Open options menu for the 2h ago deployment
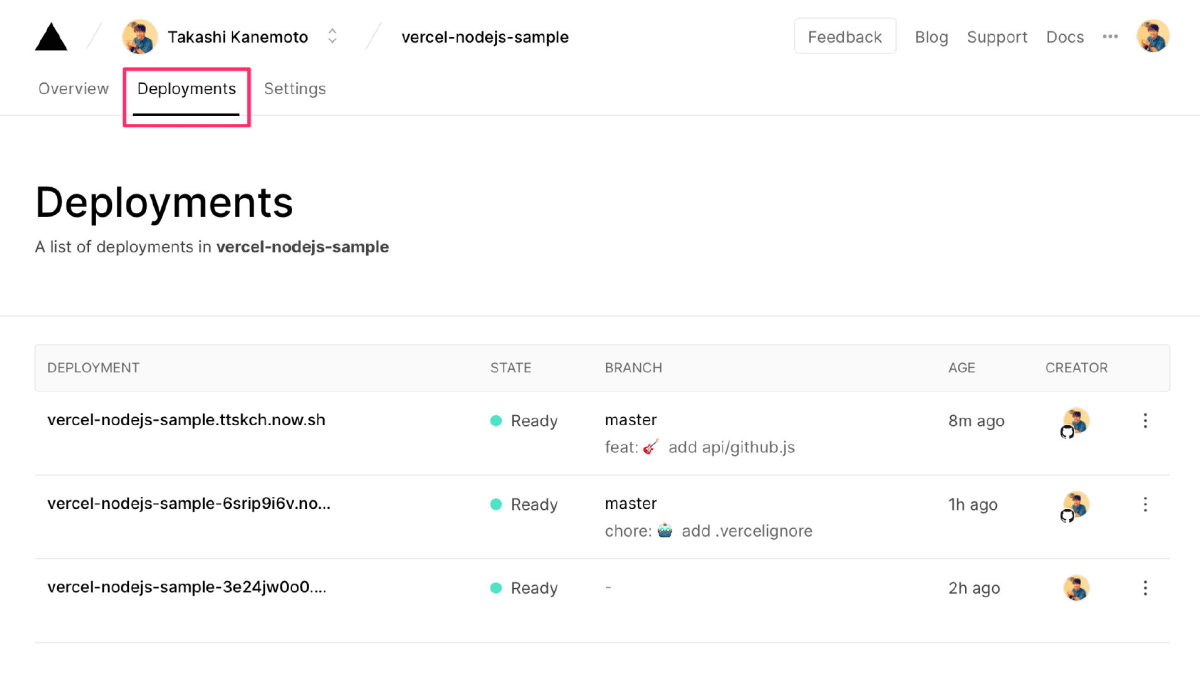Viewport: 1200px width, 677px height. tap(1145, 589)
